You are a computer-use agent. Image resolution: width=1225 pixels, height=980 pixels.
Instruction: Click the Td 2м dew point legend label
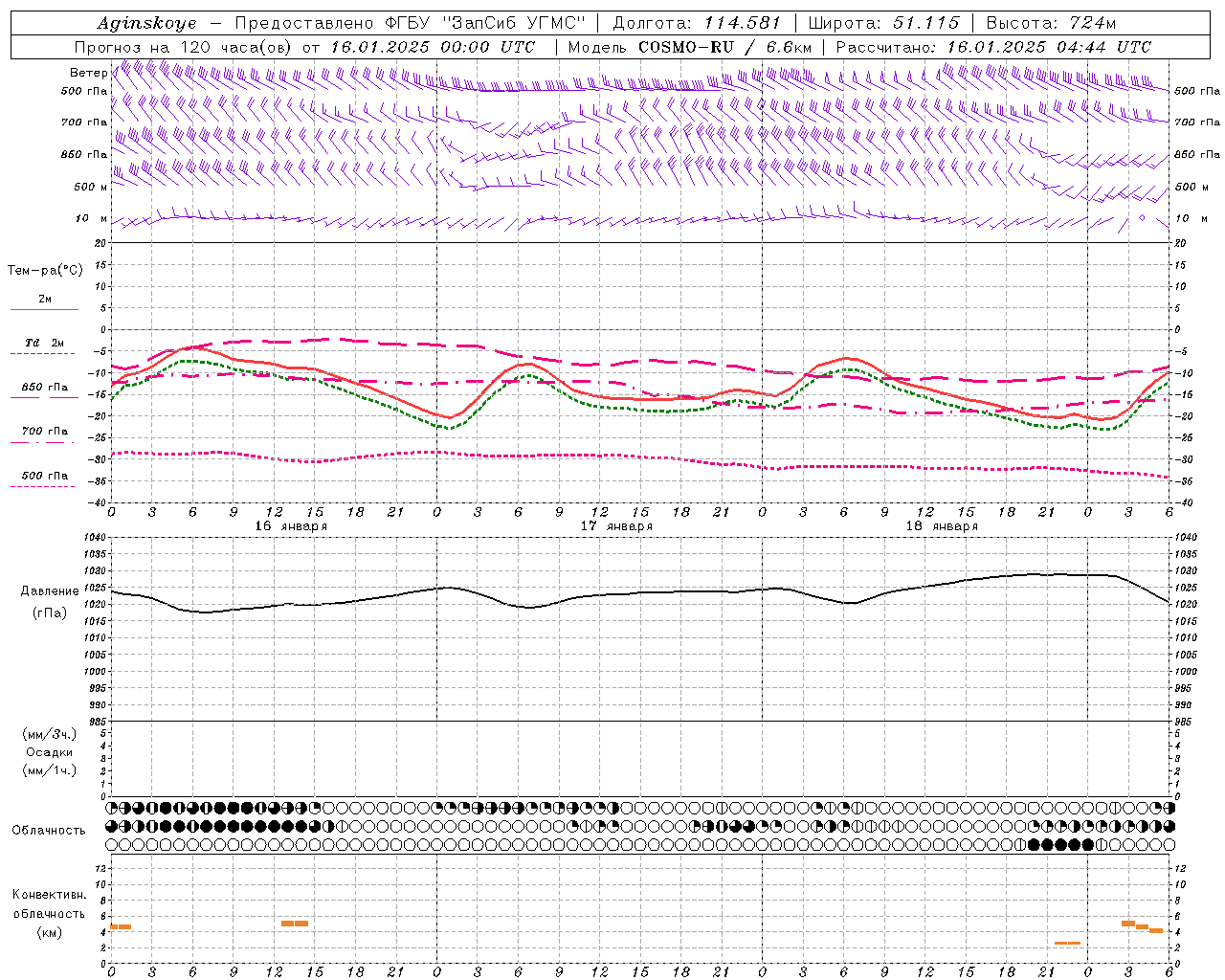point(45,343)
